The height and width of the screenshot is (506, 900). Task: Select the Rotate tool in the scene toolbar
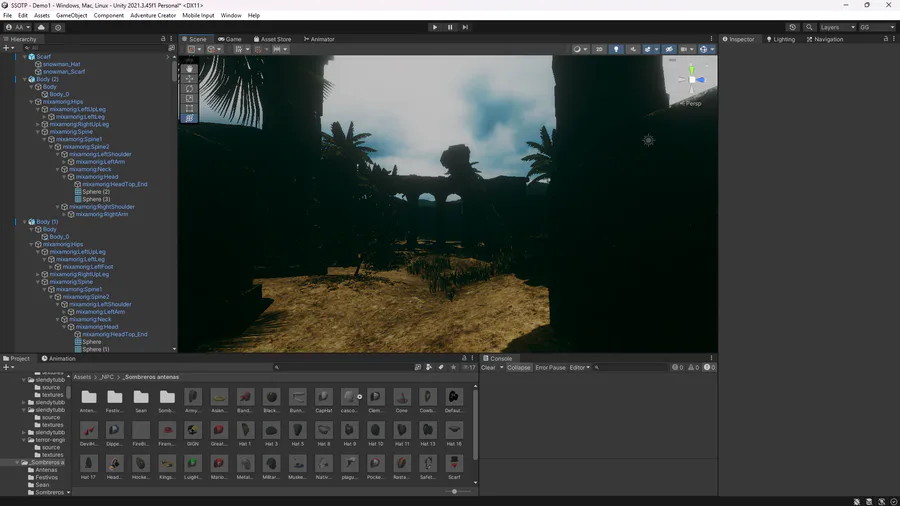pos(190,89)
